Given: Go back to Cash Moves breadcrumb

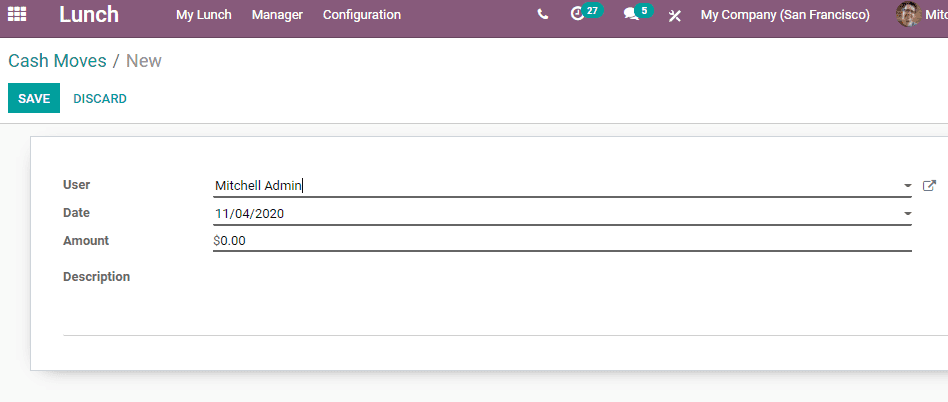Looking at the screenshot, I should [57, 61].
